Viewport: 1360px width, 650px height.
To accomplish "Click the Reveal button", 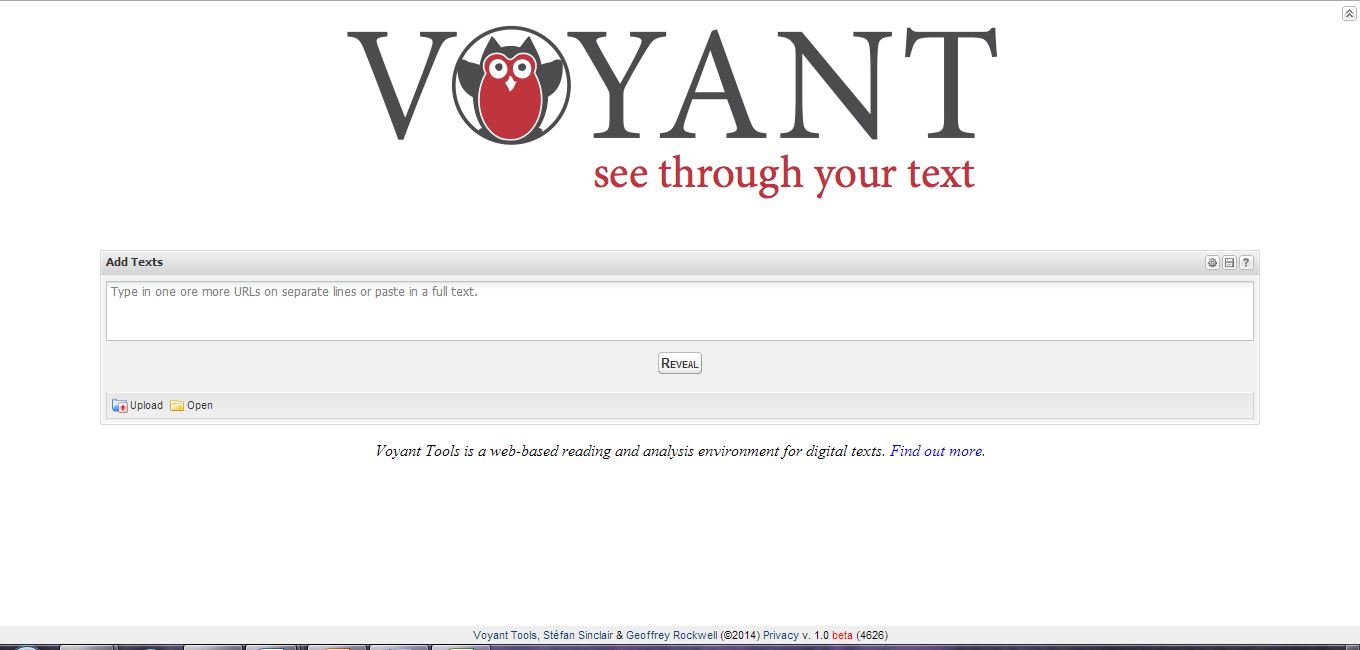I will pyautogui.click(x=680, y=363).
